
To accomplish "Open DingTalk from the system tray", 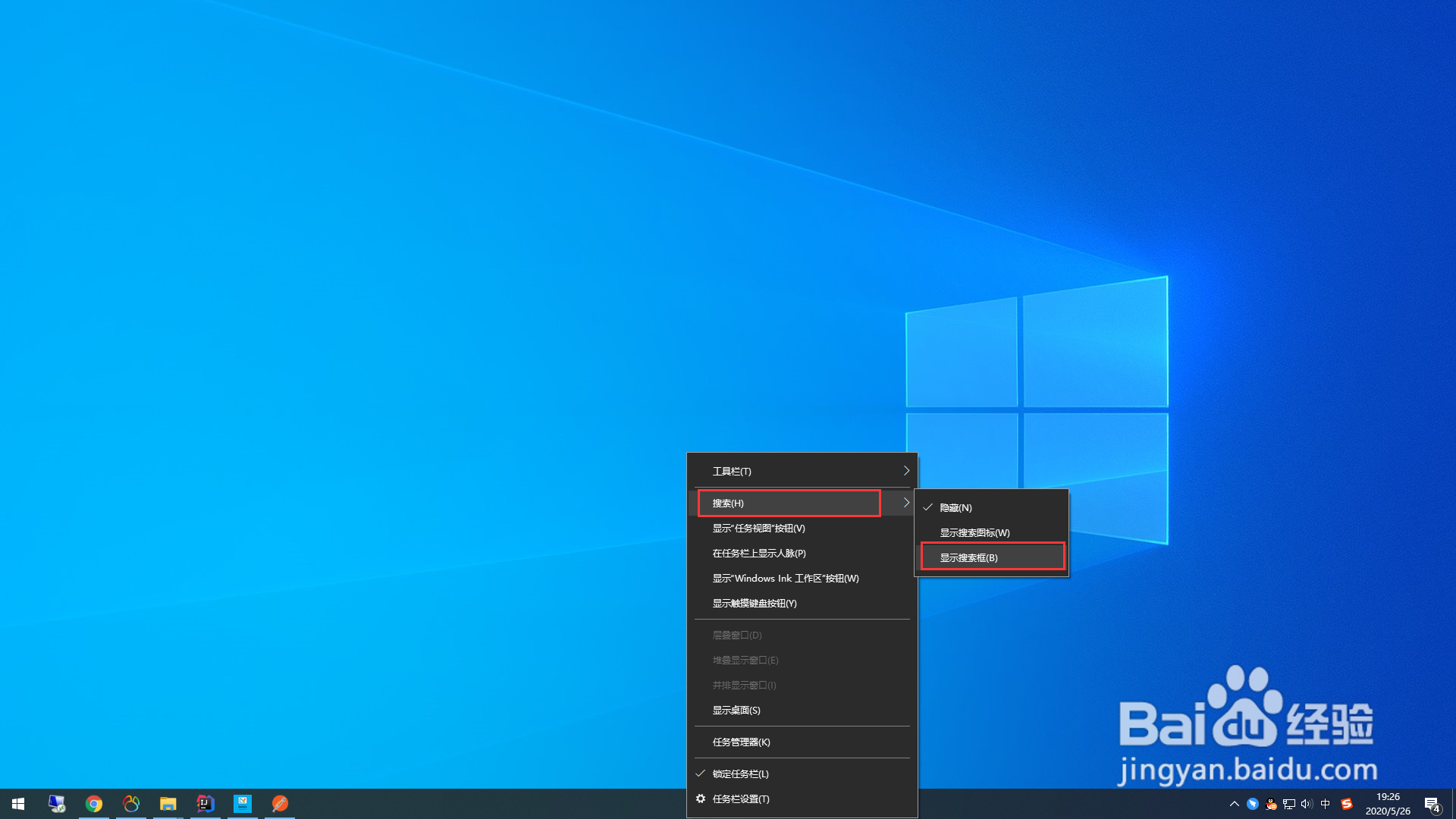I will tap(1253, 804).
